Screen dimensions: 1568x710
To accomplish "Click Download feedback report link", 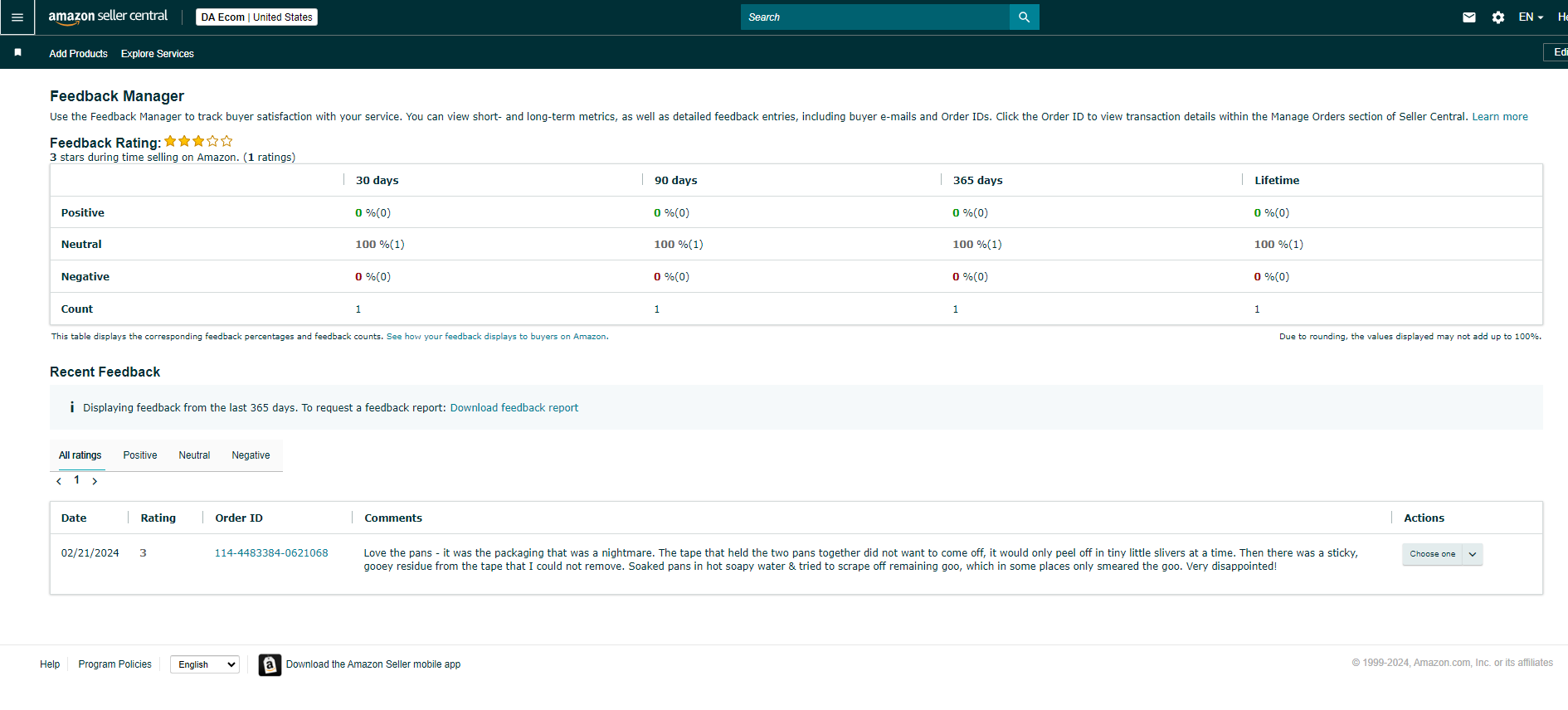I will tap(514, 408).
